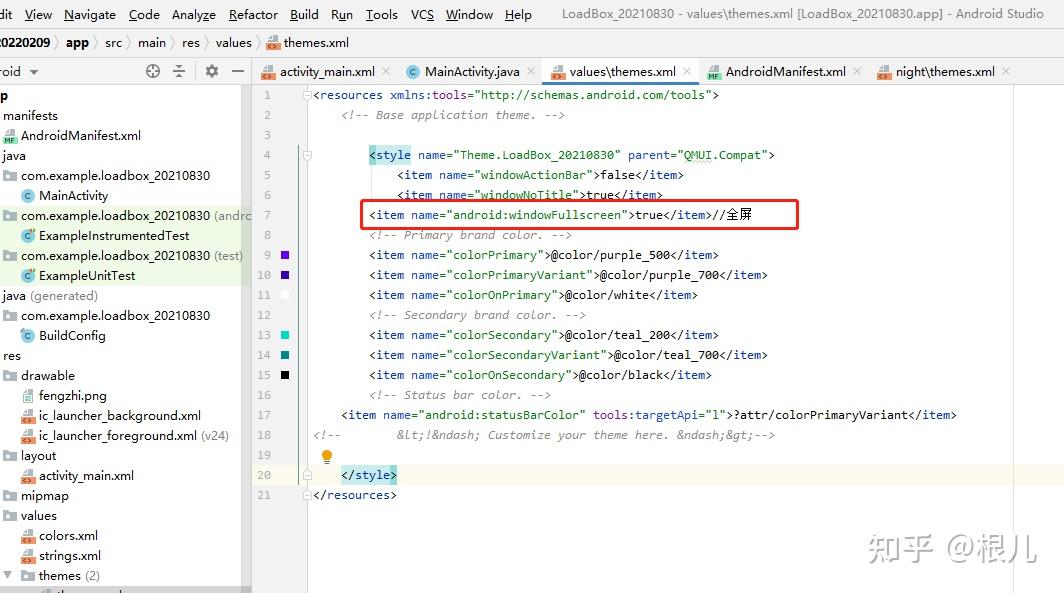Open the mipmap folder
1064x593 pixels.
pos(36,495)
